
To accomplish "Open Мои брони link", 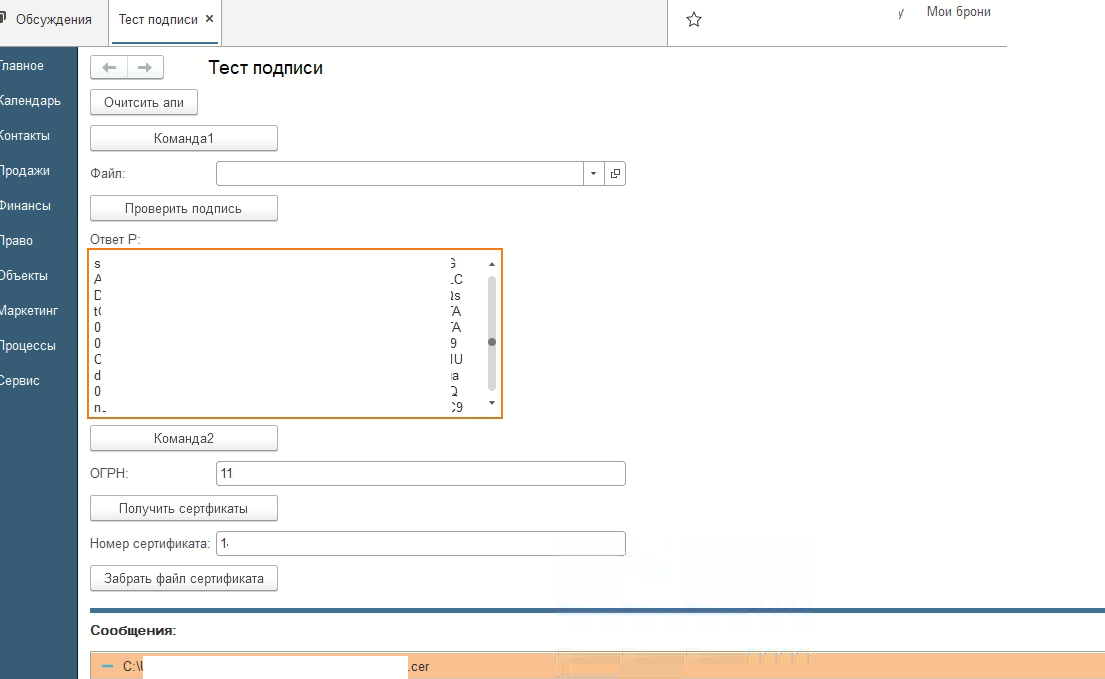I will (958, 12).
